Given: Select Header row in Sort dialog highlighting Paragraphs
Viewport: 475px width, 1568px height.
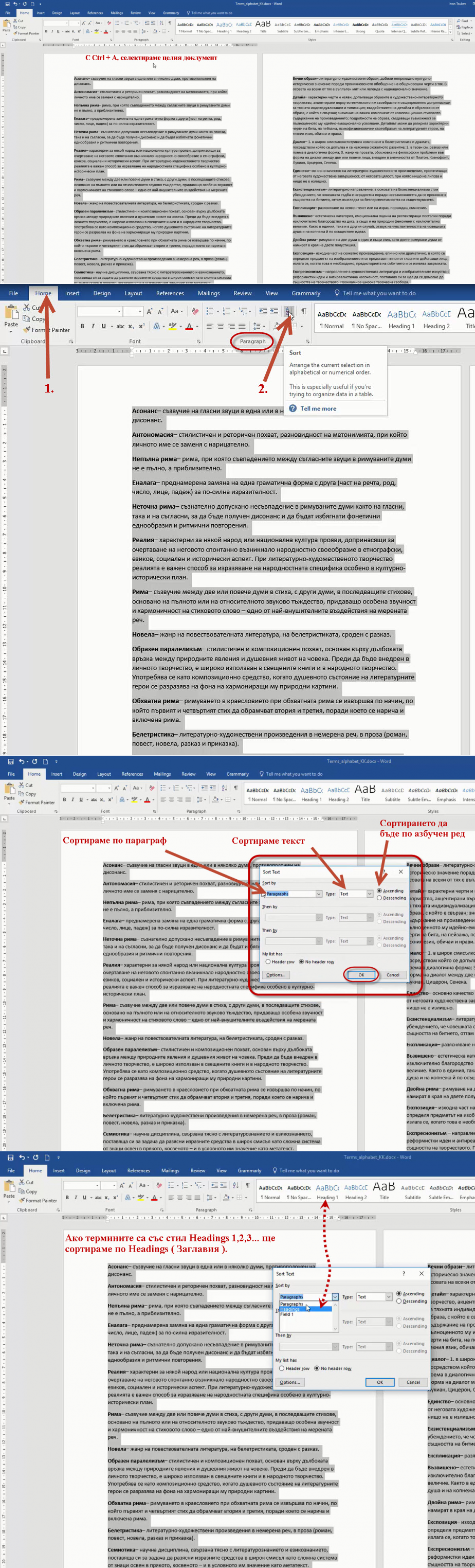Looking at the screenshot, I should tap(280, 962).
